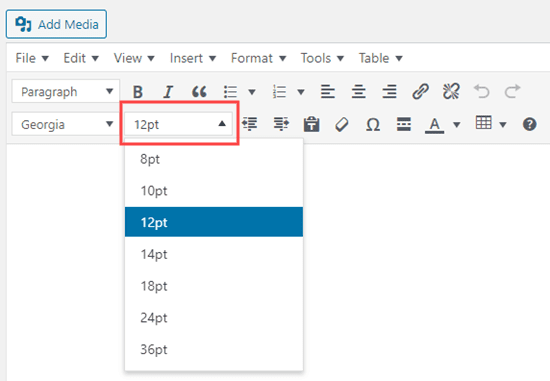Select 24pt font size
550x381 pixels.
(214, 318)
